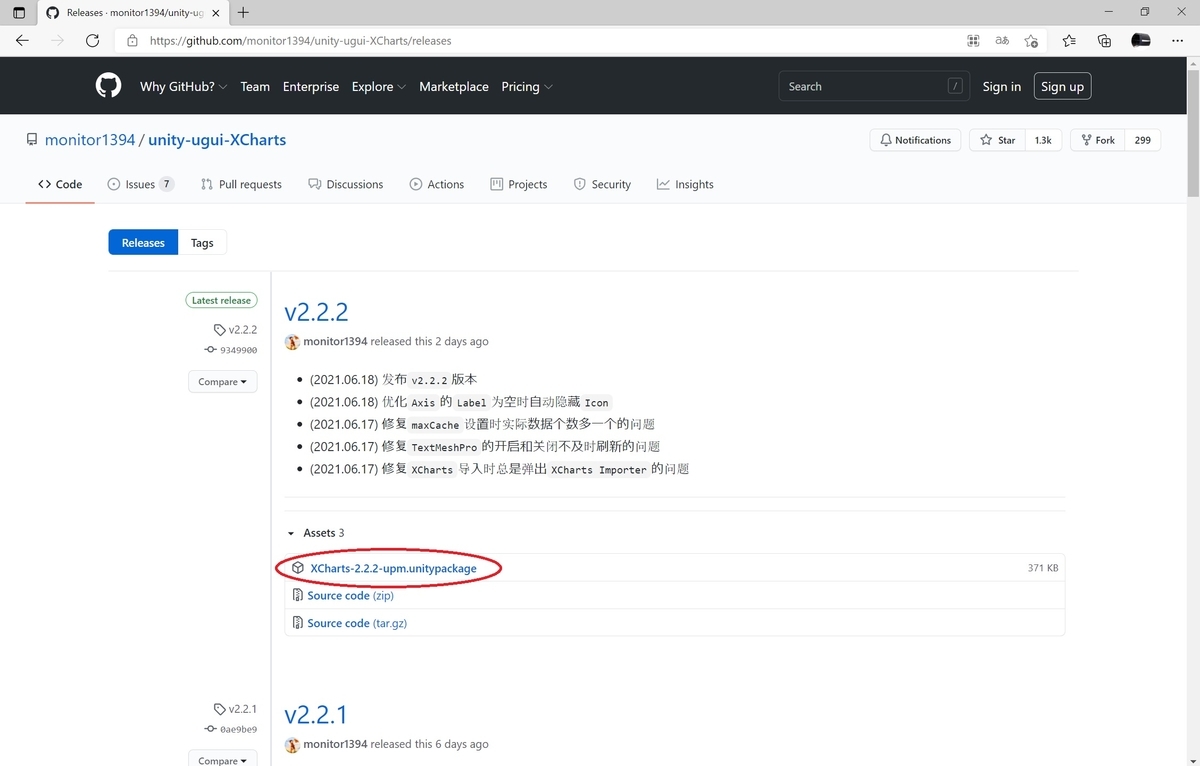Screen dimensions: 1200x766
Task: Click the Sign up button
Action: coord(1062,86)
